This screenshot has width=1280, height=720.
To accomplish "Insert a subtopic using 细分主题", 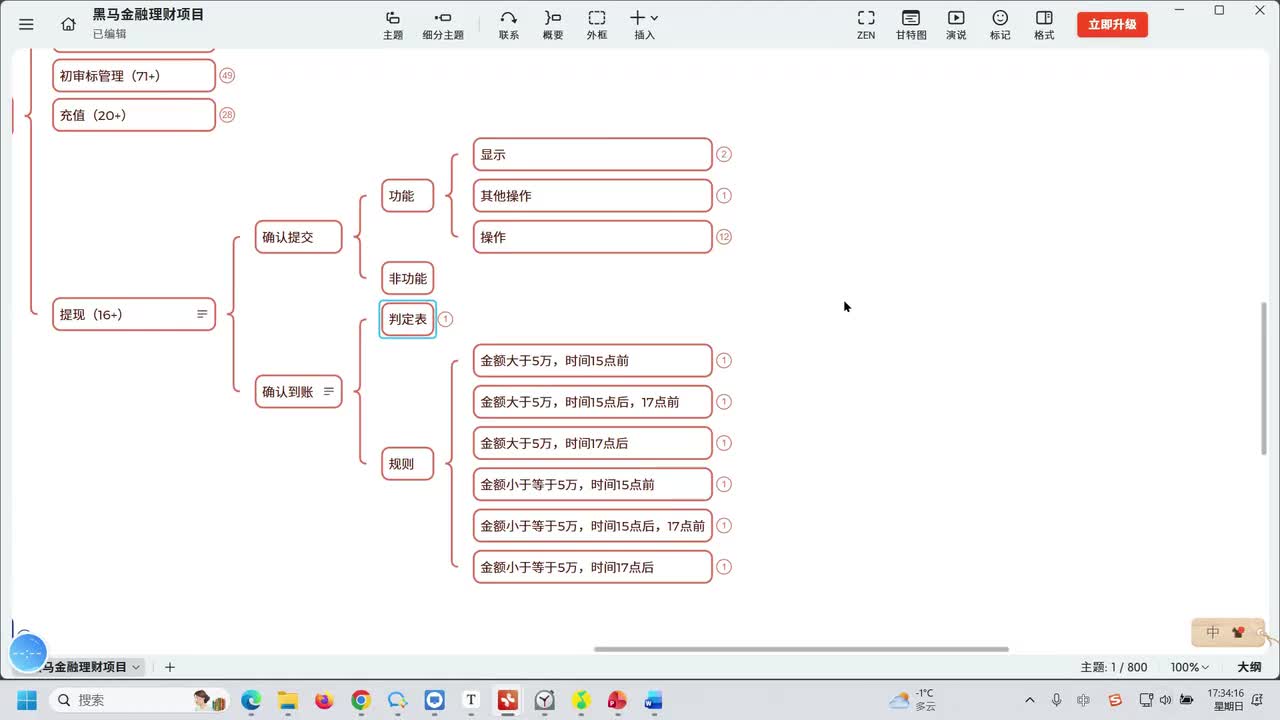I will point(443,25).
